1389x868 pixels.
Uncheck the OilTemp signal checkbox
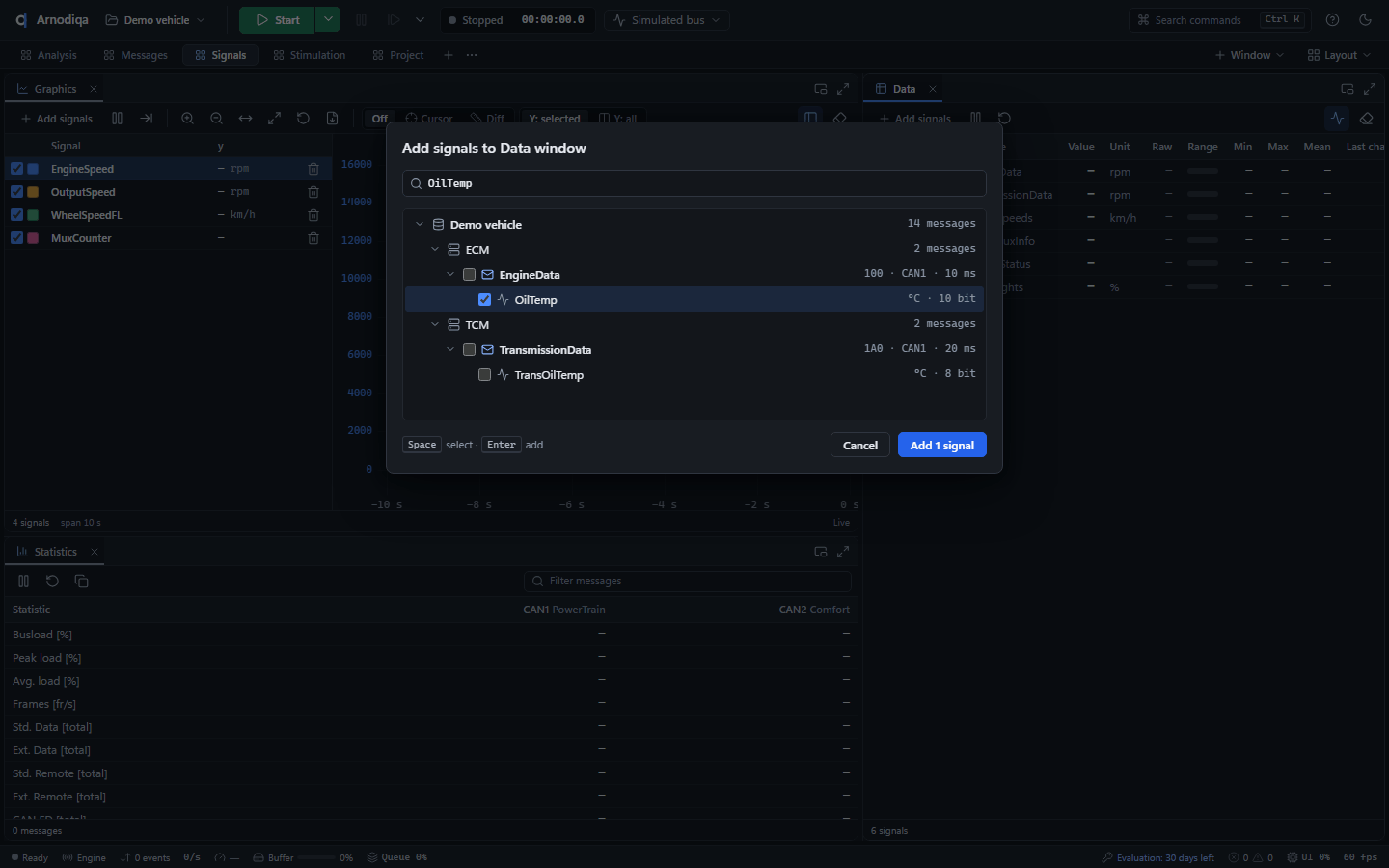pyautogui.click(x=485, y=300)
